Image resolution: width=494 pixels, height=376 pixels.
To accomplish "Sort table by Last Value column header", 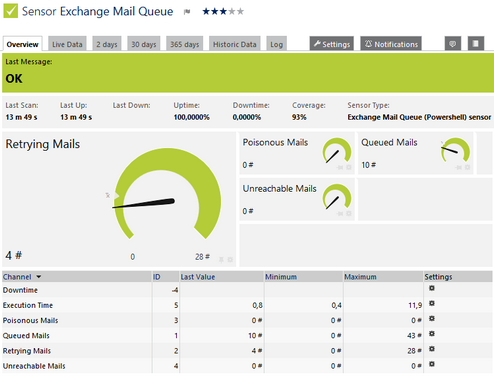I will pyautogui.click(x=198, y=277).
